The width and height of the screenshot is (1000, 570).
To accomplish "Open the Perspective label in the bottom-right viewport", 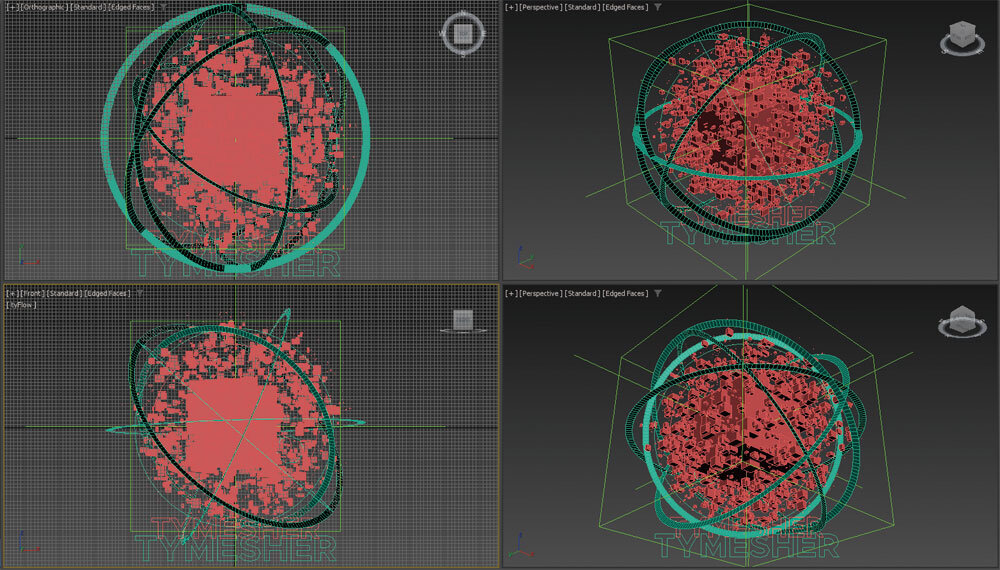I will tap(541, 293).
